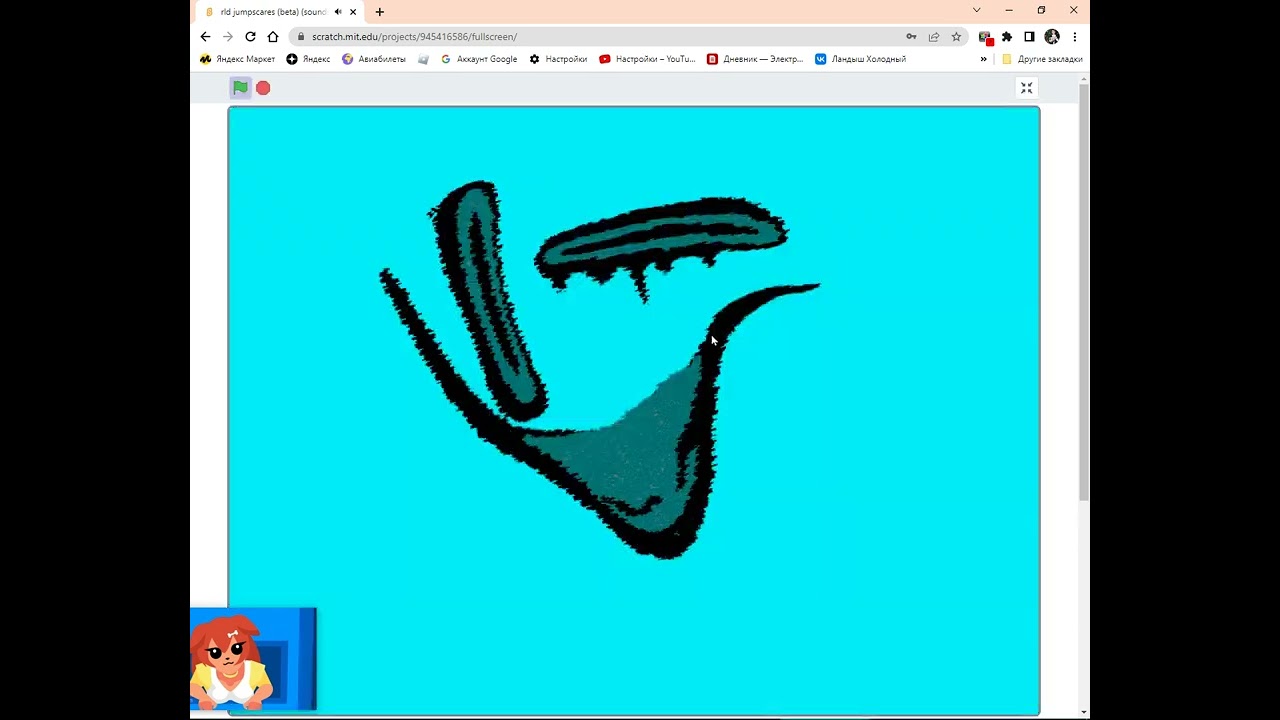
Task: Click the green flag to start project
Action: pyautogui.click(x=240, y=88)
